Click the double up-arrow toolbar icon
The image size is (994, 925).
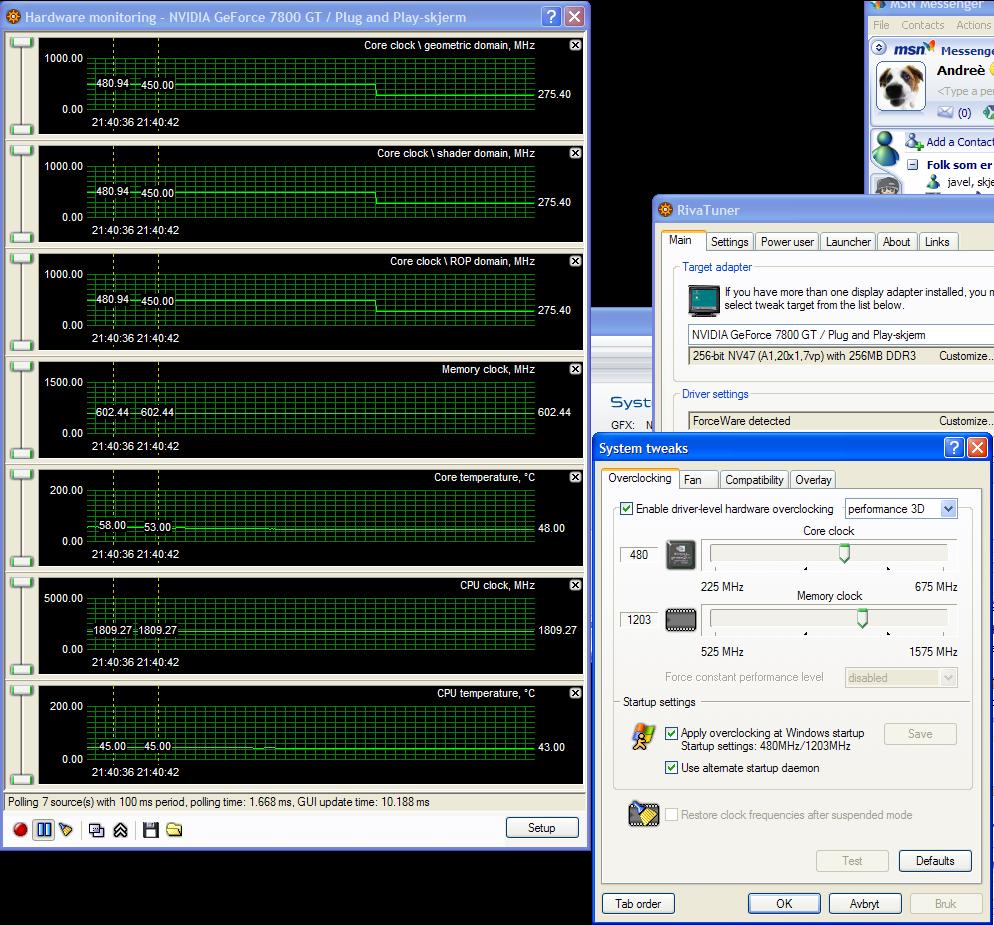(120, 830)
